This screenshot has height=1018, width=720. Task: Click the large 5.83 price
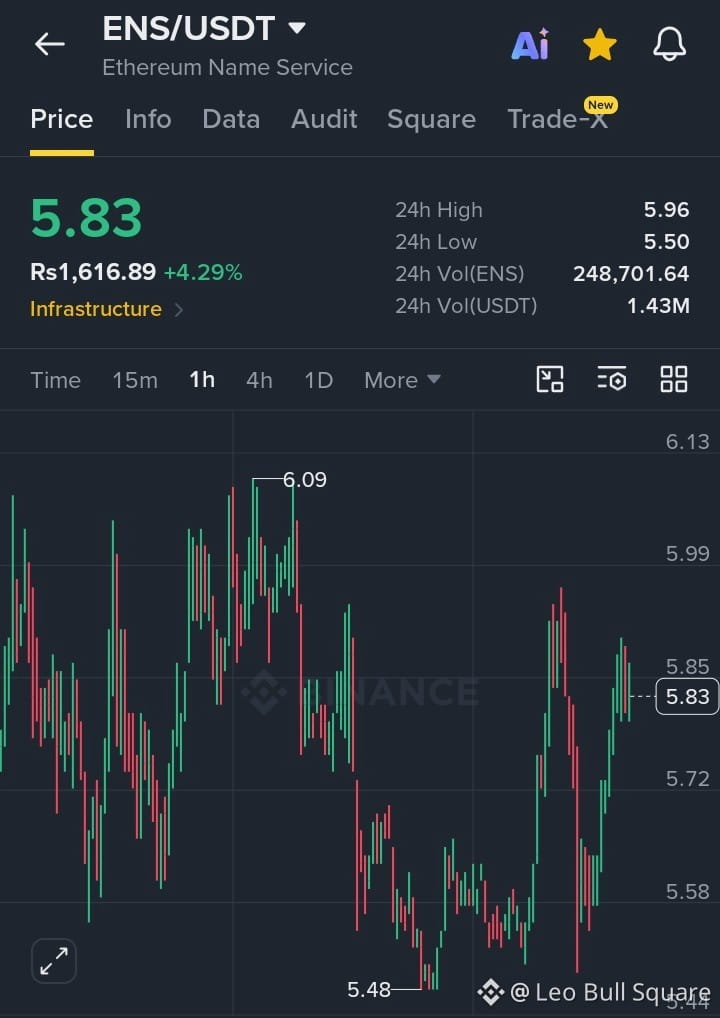[86, 218]
